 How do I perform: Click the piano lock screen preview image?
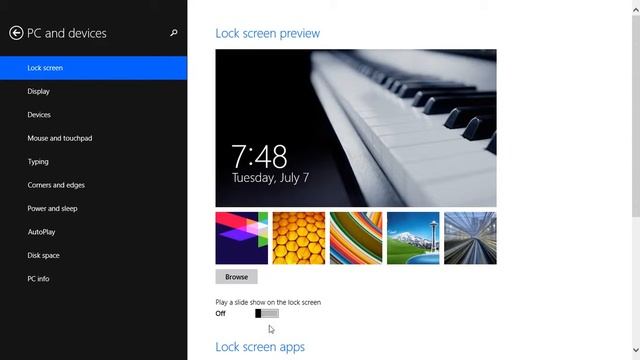(356, 128)
